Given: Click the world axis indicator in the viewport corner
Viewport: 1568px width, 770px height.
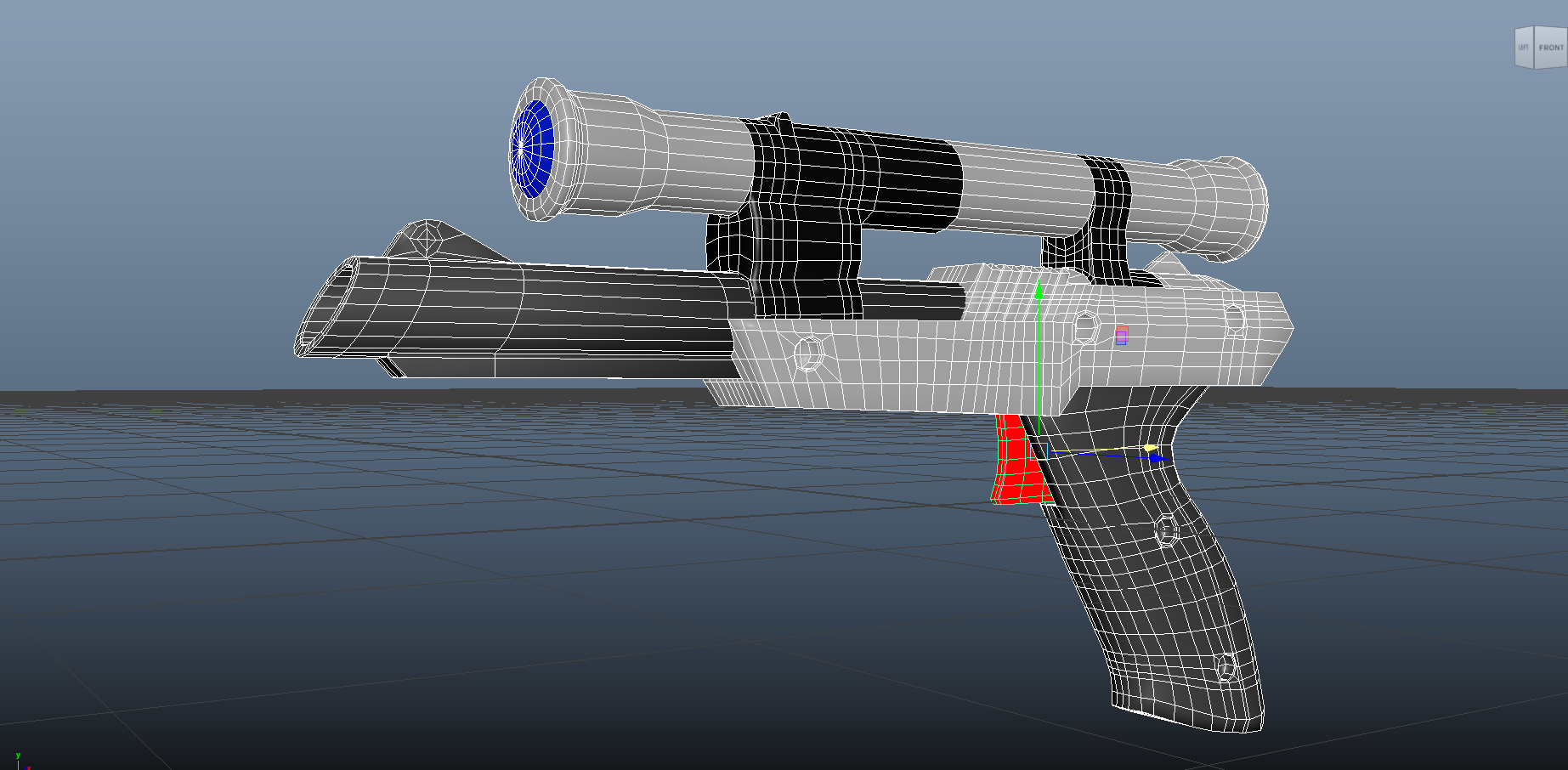Looking at the screenshot, I should (21, 761).
